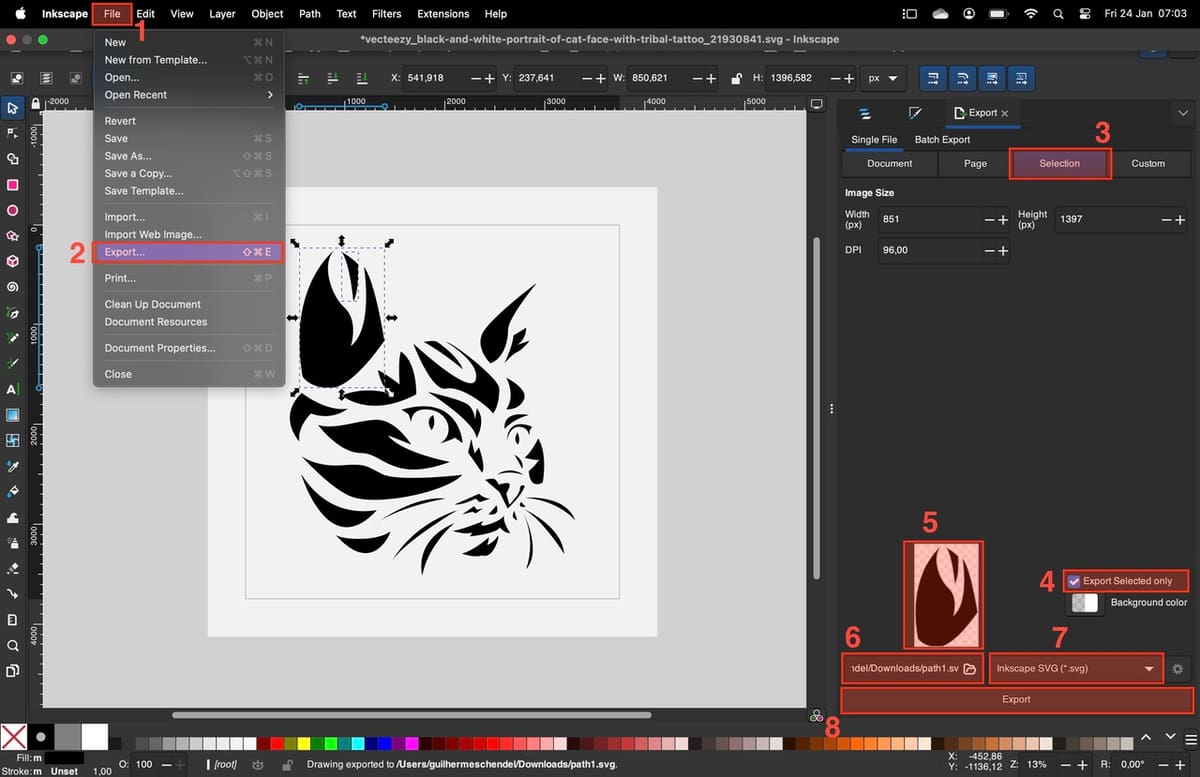The height and width of the screenshot is (777, 1200).
Task: Select the Spiral tool
Action: pos(12,287)
